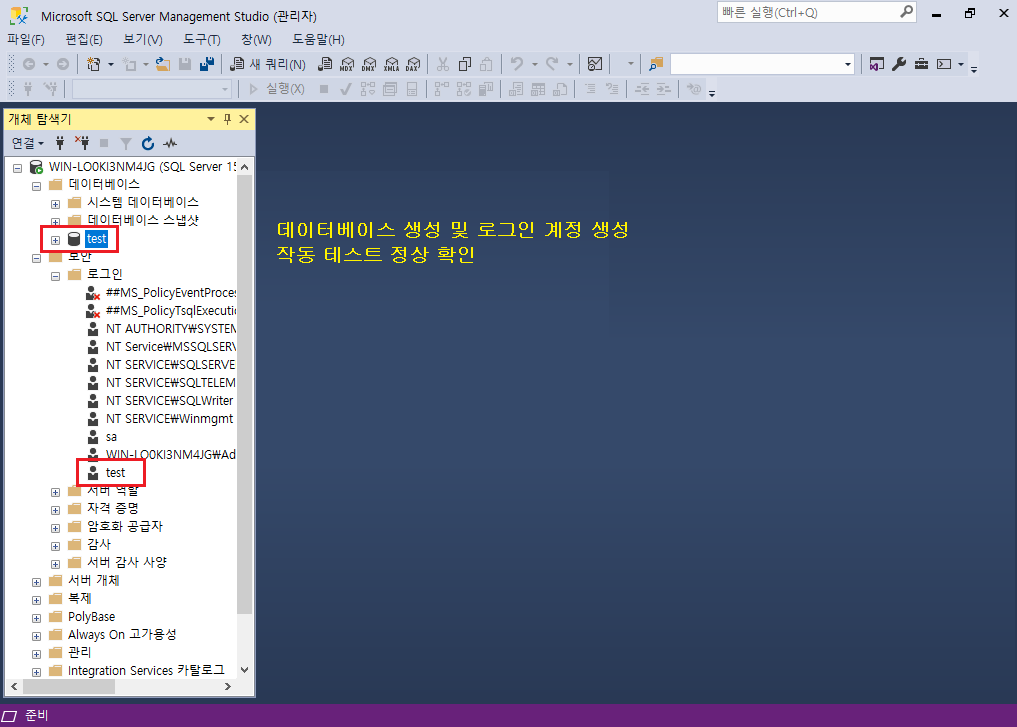Expand the 감사 folder
Viewport: 1017px width, 727px height.
(55, 547)
